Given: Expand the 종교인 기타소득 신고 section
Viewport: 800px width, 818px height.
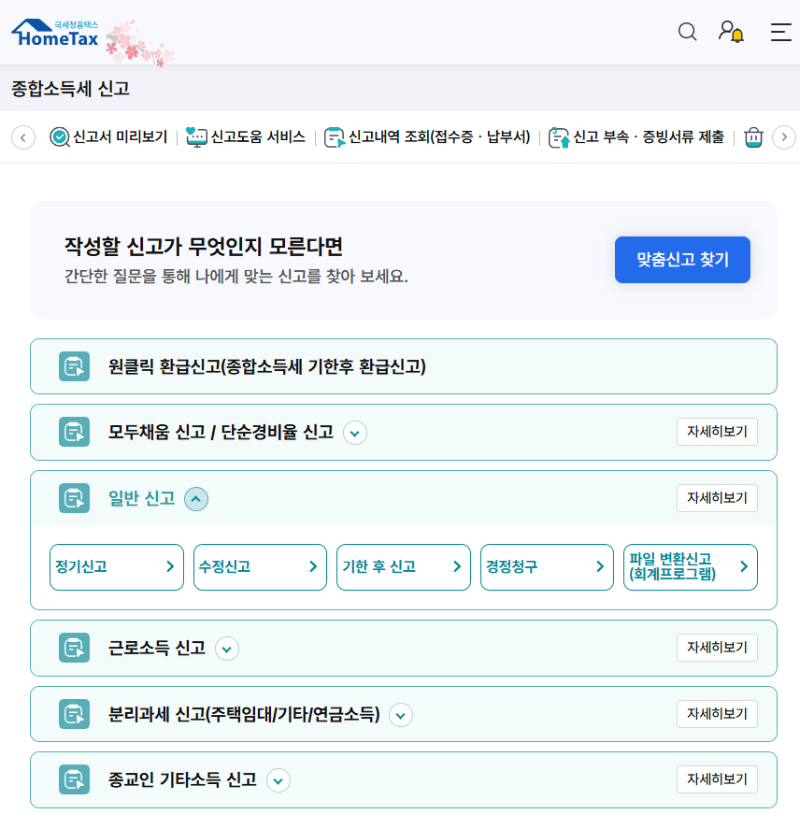Looking at the screenshot, I should point(278,780).
